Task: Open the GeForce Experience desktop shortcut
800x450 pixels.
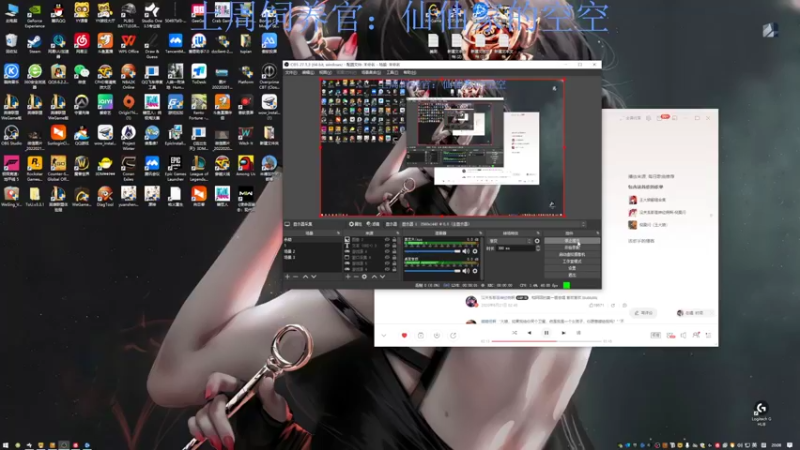Action: coord(34,15)
